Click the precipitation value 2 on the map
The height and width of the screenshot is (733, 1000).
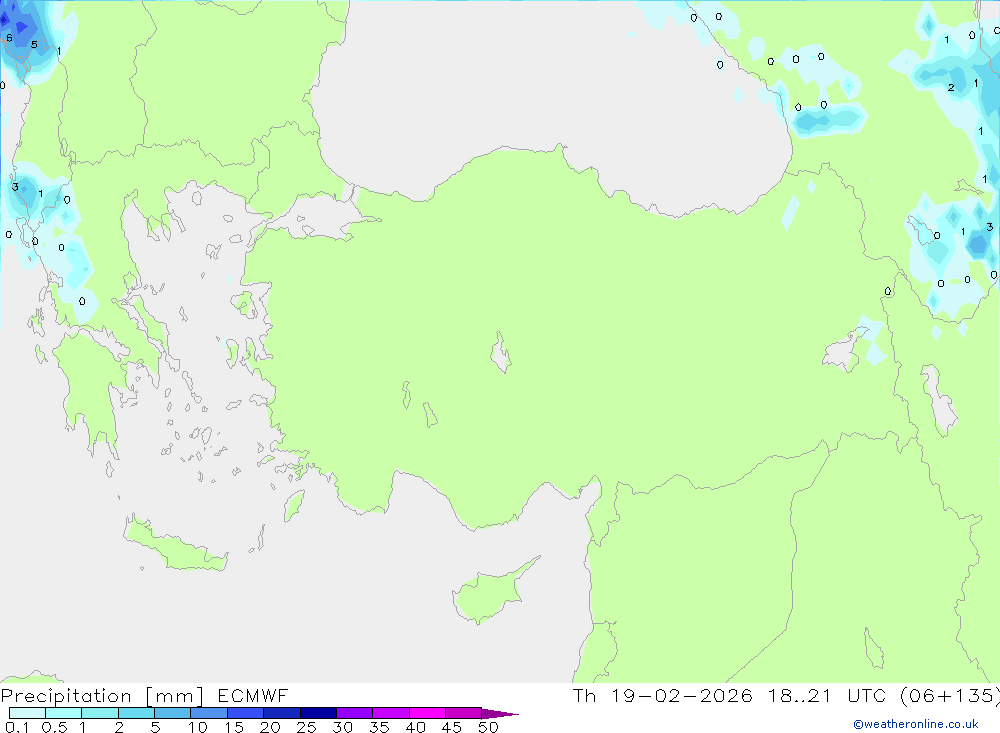coord(951,87)
